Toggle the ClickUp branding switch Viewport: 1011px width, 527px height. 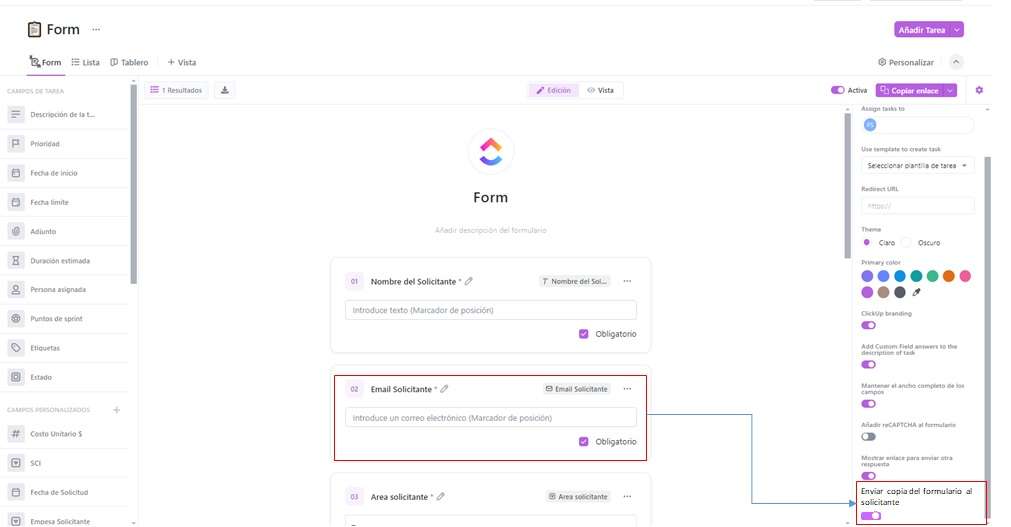tap(868, 325)
